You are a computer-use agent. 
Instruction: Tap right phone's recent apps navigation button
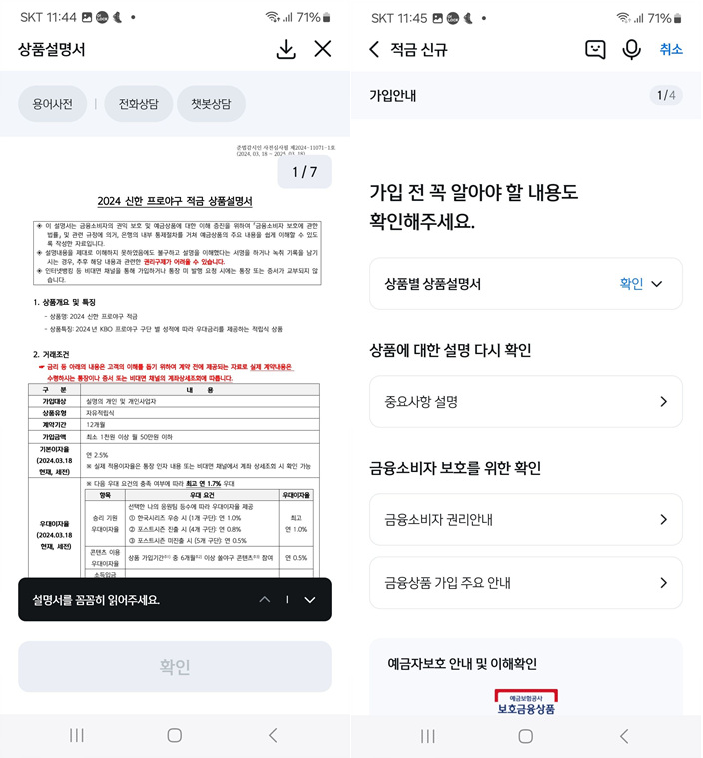(x=428, y=736)
